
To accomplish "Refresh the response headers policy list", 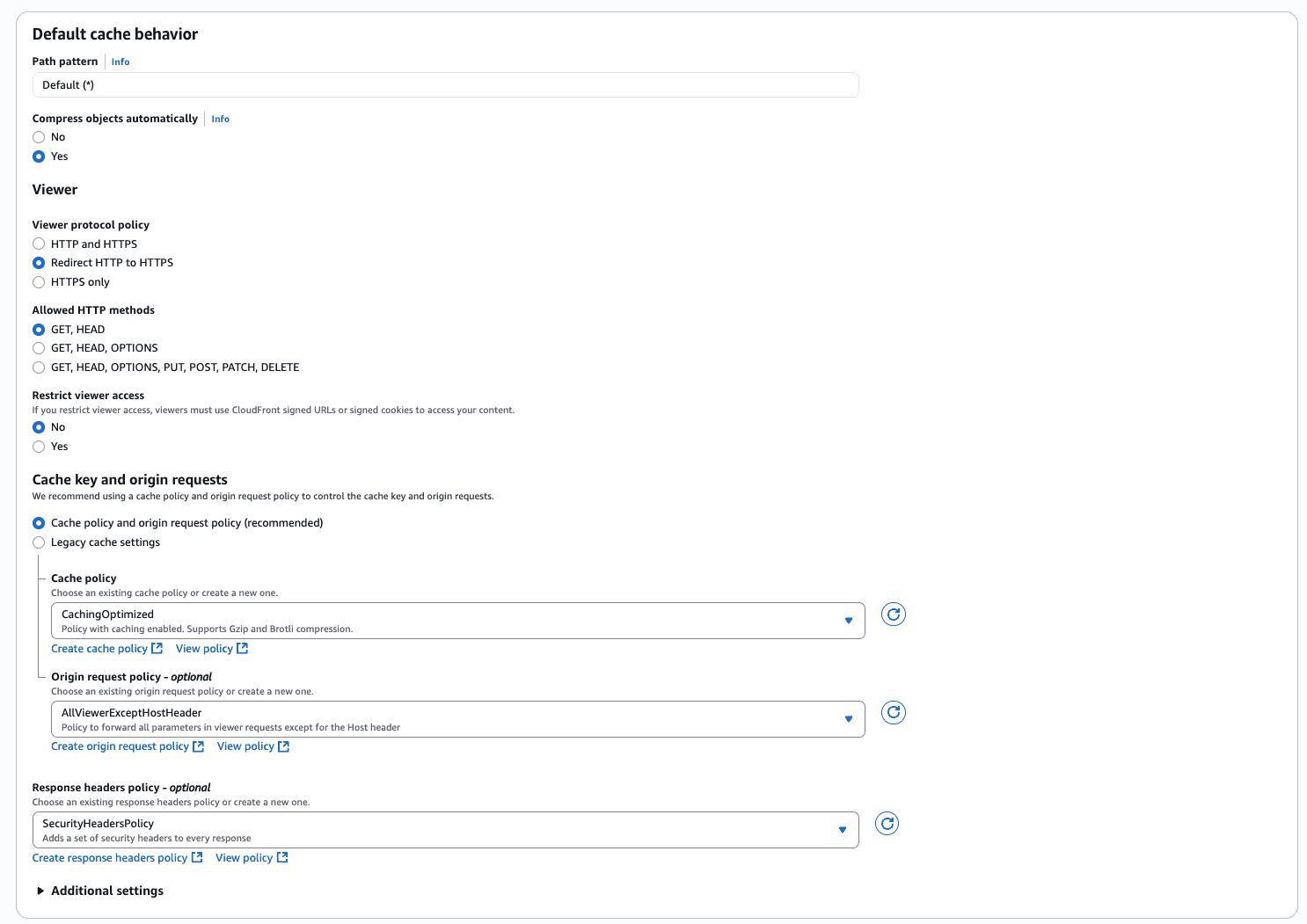I will click(887, 824).
